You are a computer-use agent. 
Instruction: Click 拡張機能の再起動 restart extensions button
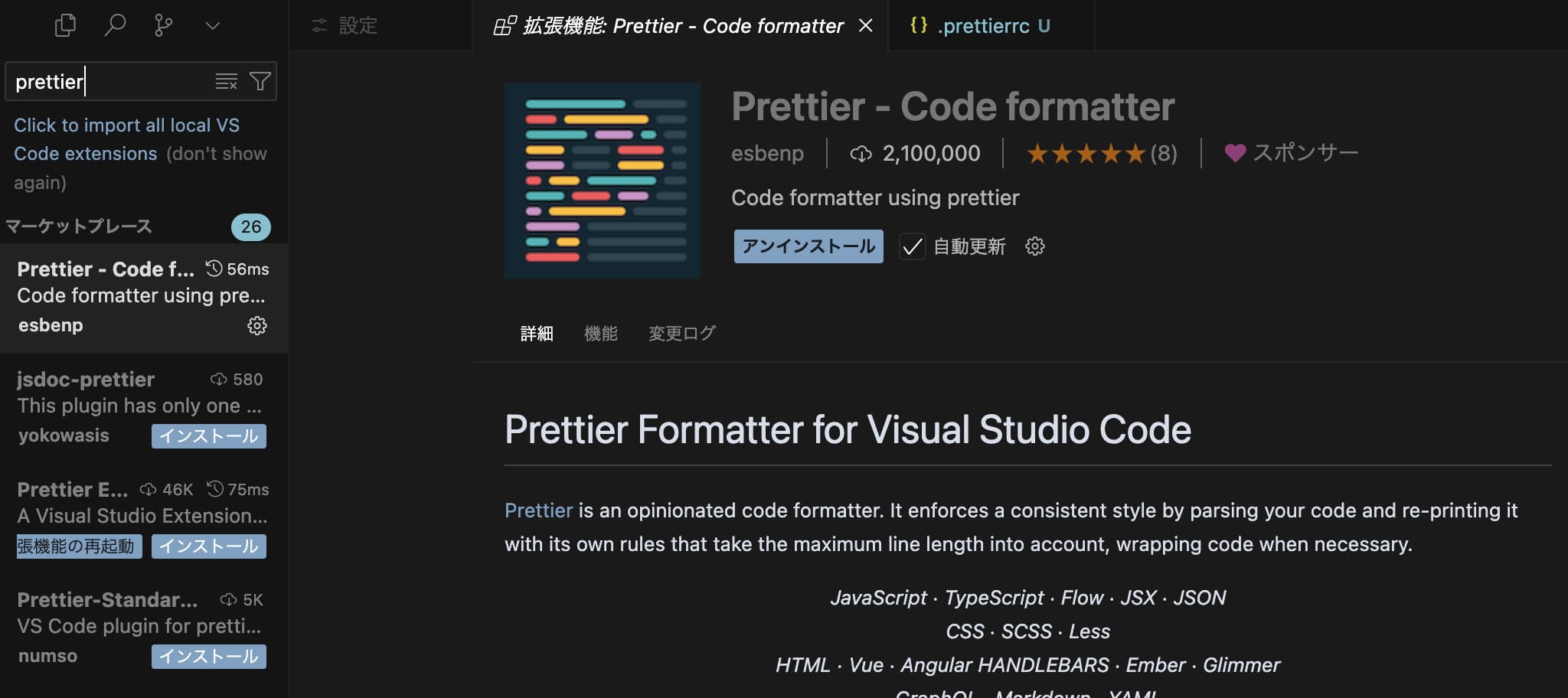tap(79, 546)
